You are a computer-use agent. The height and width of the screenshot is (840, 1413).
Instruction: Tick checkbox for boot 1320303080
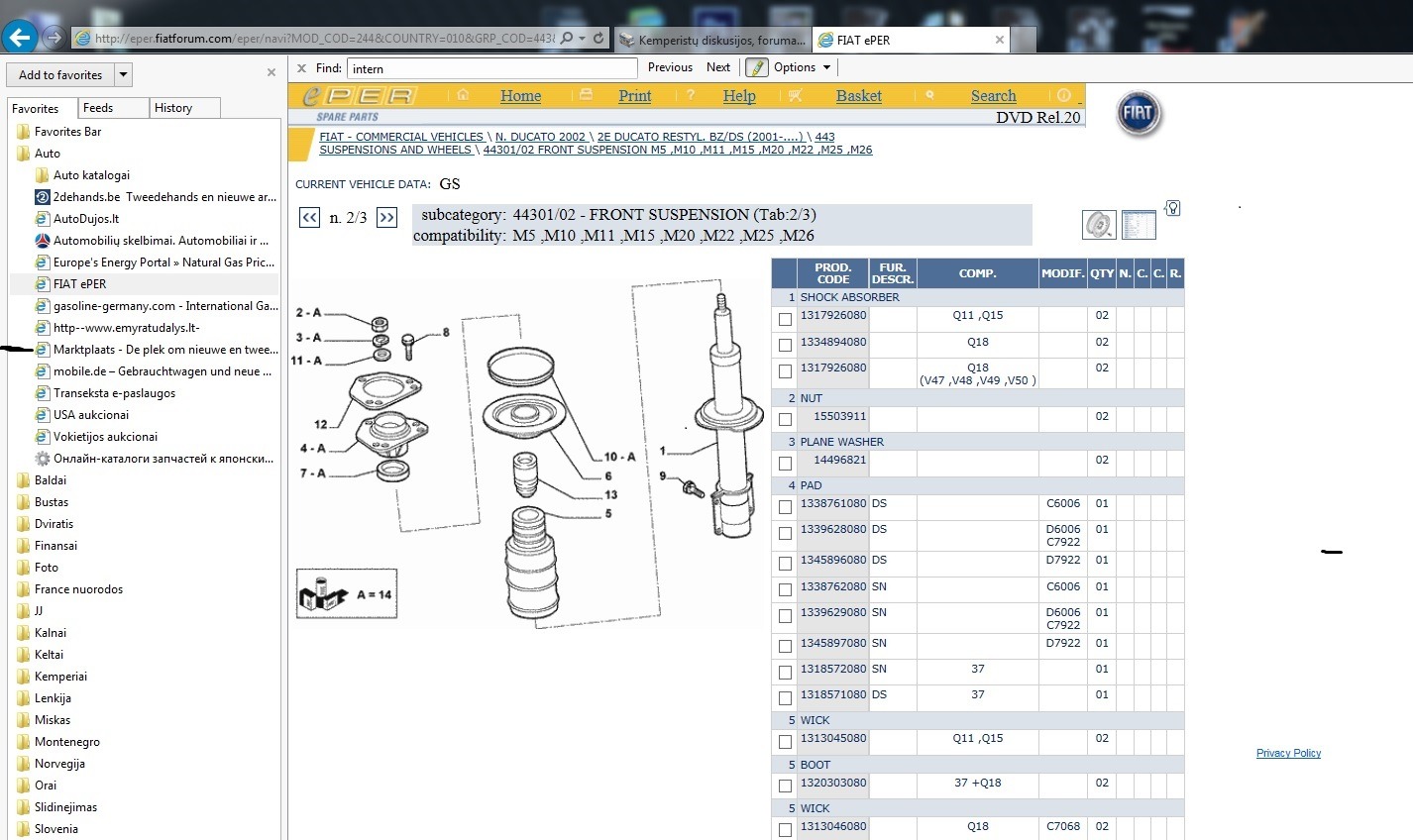click(x=786, y=786)
